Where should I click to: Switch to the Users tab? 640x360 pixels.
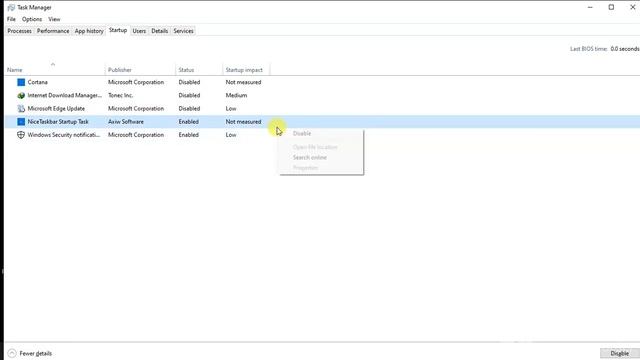pyautogui.click(x=139, y=31)
